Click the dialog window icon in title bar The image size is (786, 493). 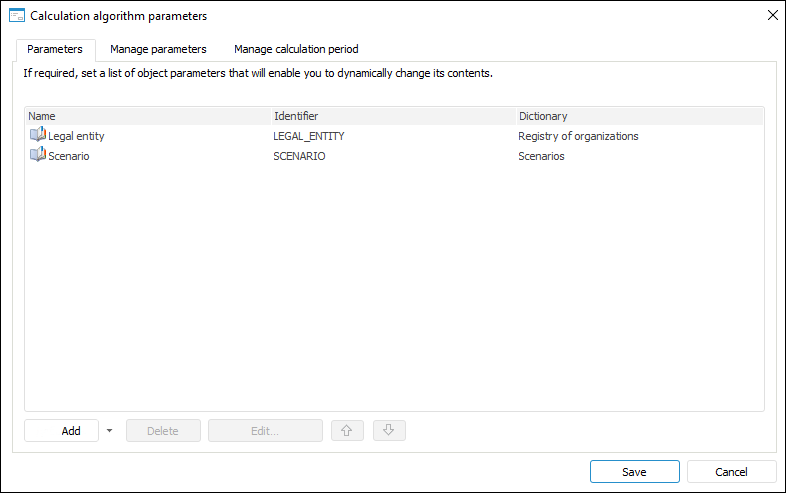tap(16, 15)
